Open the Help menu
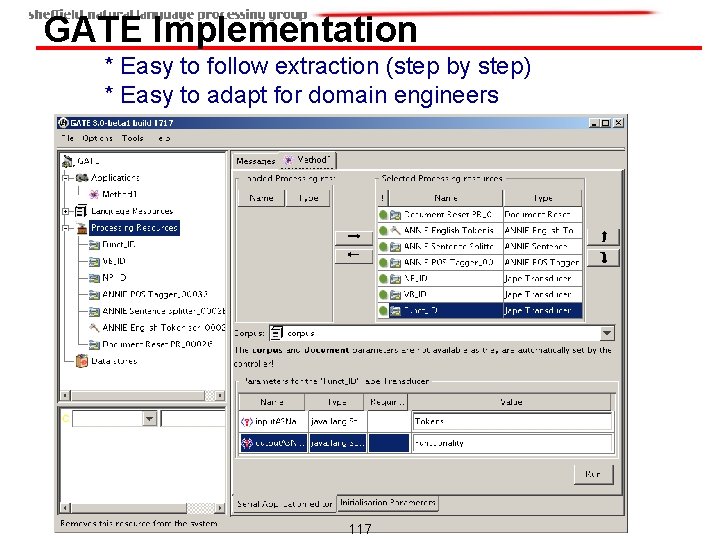 [x=164, y=138]
